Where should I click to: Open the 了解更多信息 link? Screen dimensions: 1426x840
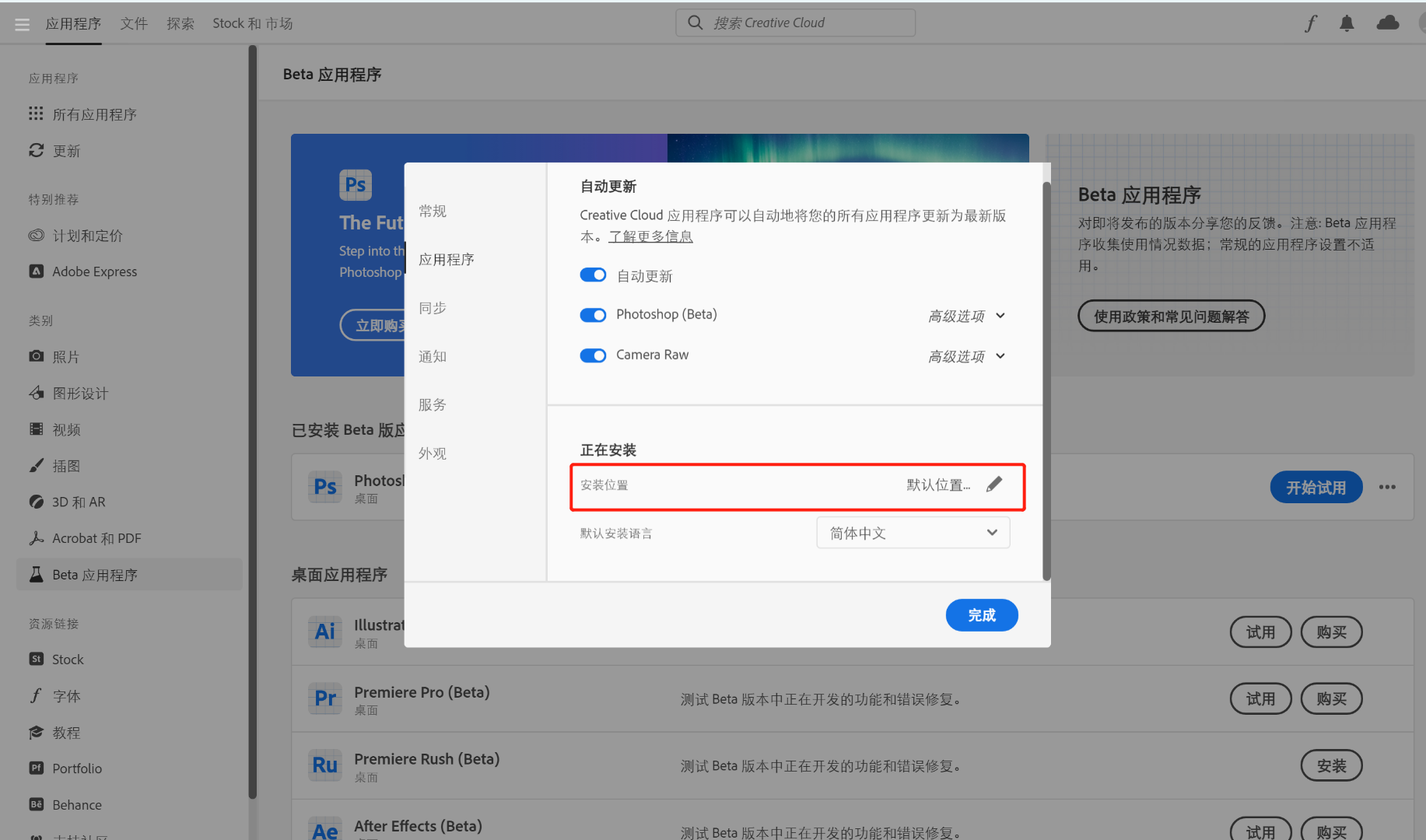(650, 236)
